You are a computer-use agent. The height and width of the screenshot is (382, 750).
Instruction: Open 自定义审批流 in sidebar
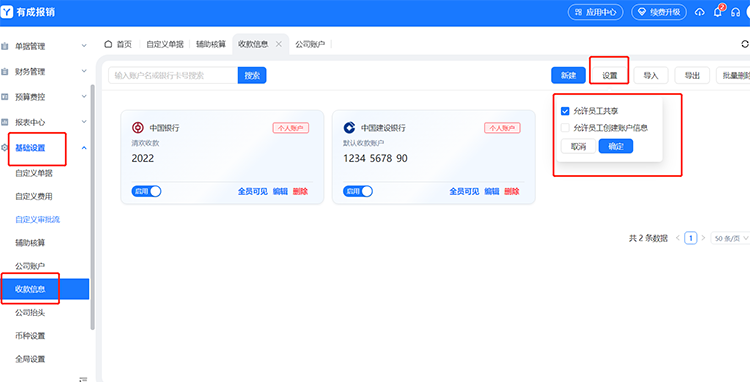tap(37, 219)
